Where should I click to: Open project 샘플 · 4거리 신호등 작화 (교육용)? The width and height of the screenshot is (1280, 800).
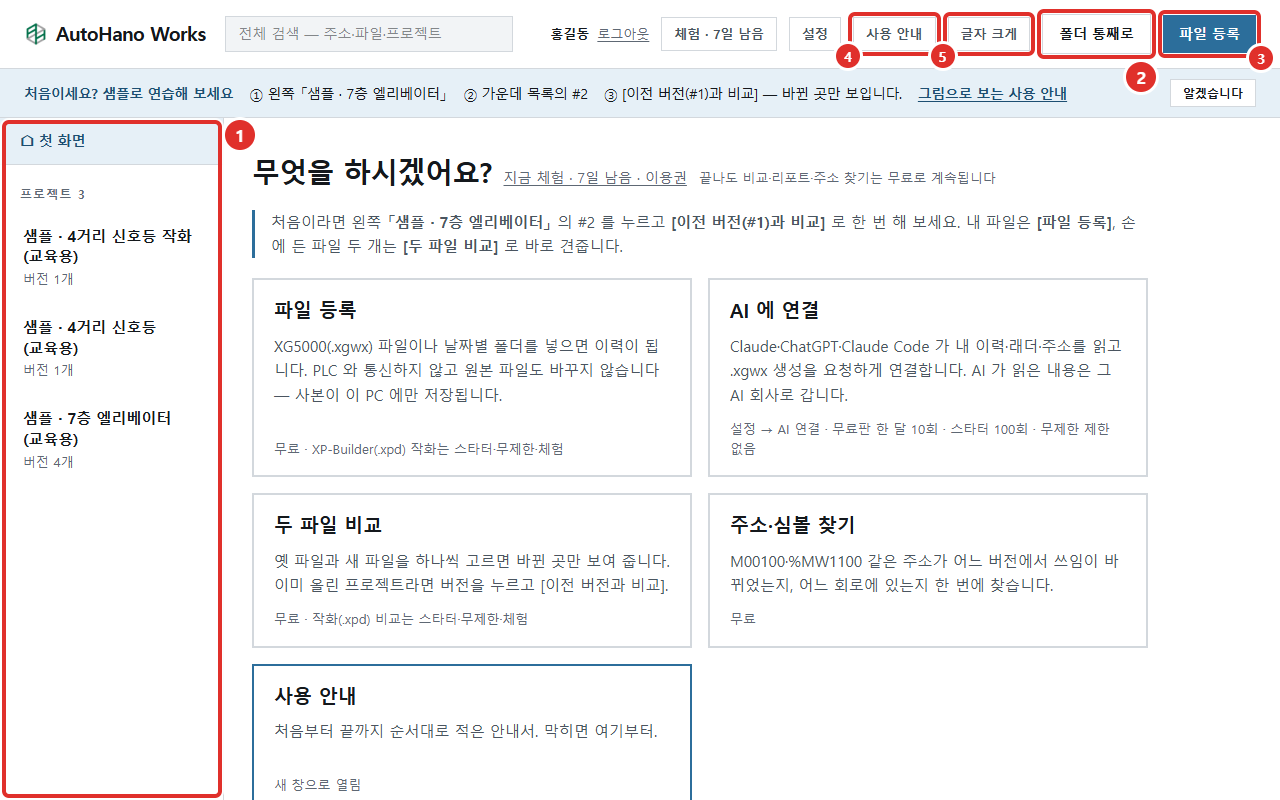tap(112, 257)
